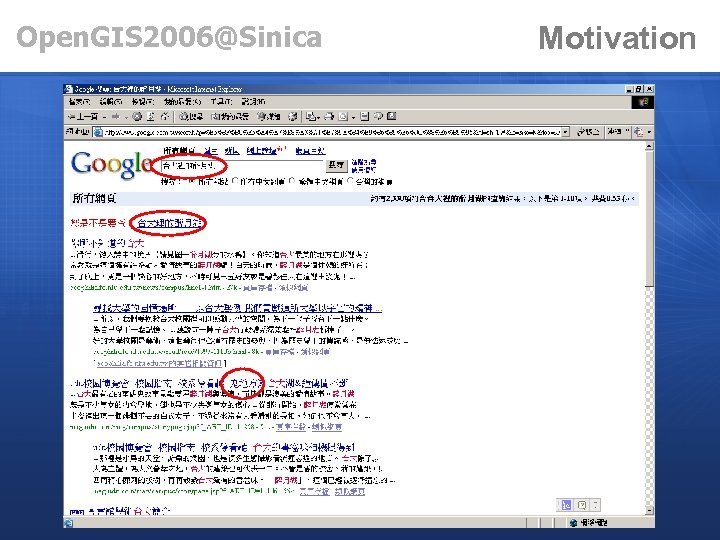Click the "Did you mean" suggestion link

169,224
